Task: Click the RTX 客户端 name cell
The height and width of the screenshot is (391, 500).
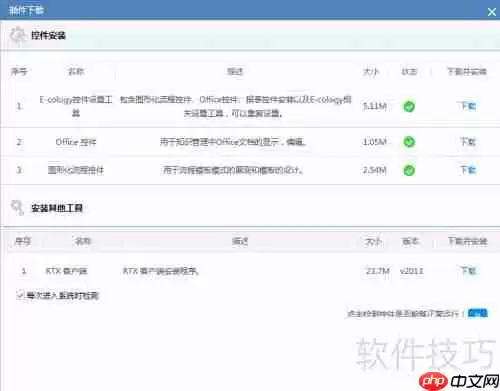Action: pyautogui.click(x=66, y=271)
